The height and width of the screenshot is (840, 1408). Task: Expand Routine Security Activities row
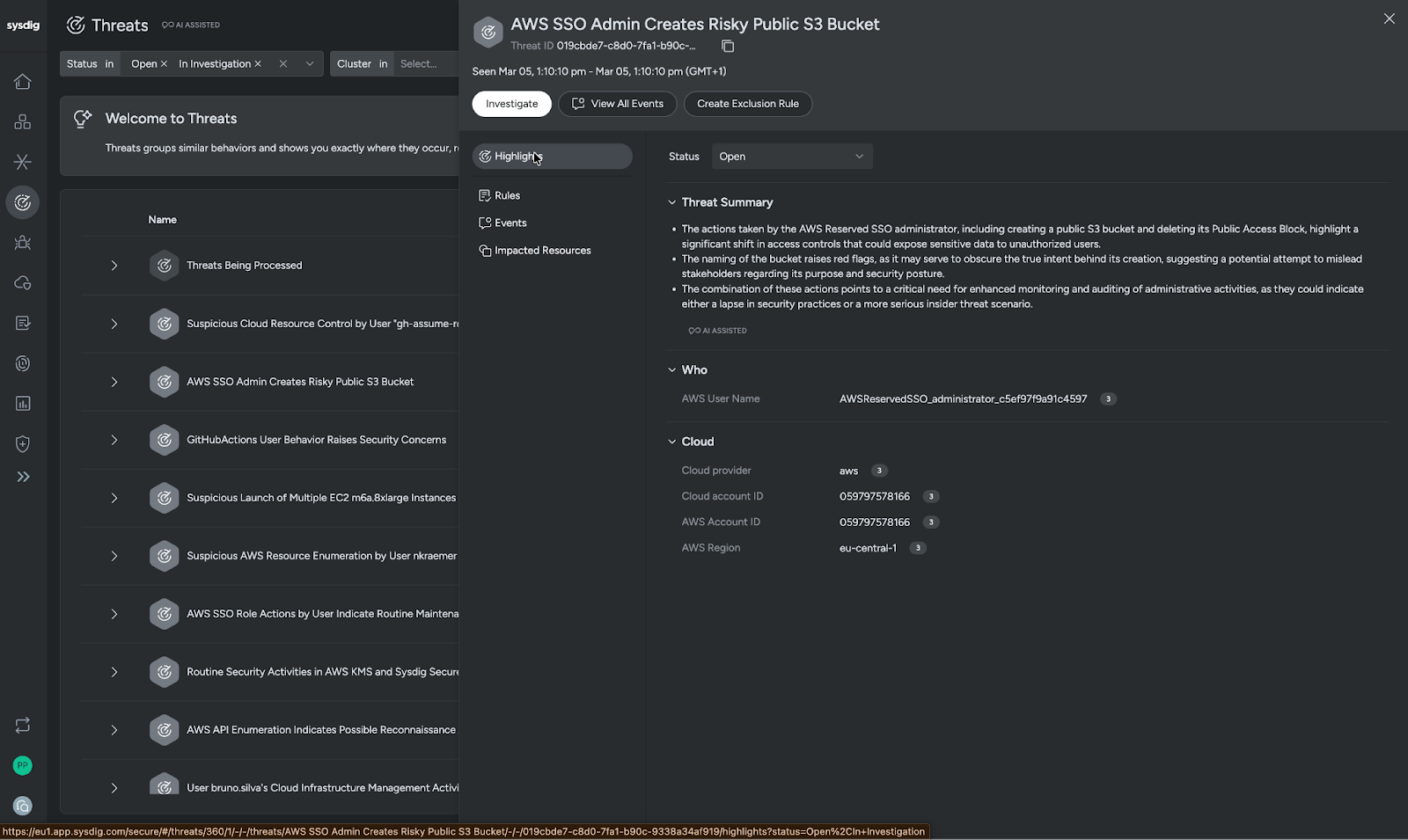click(114, 672)
